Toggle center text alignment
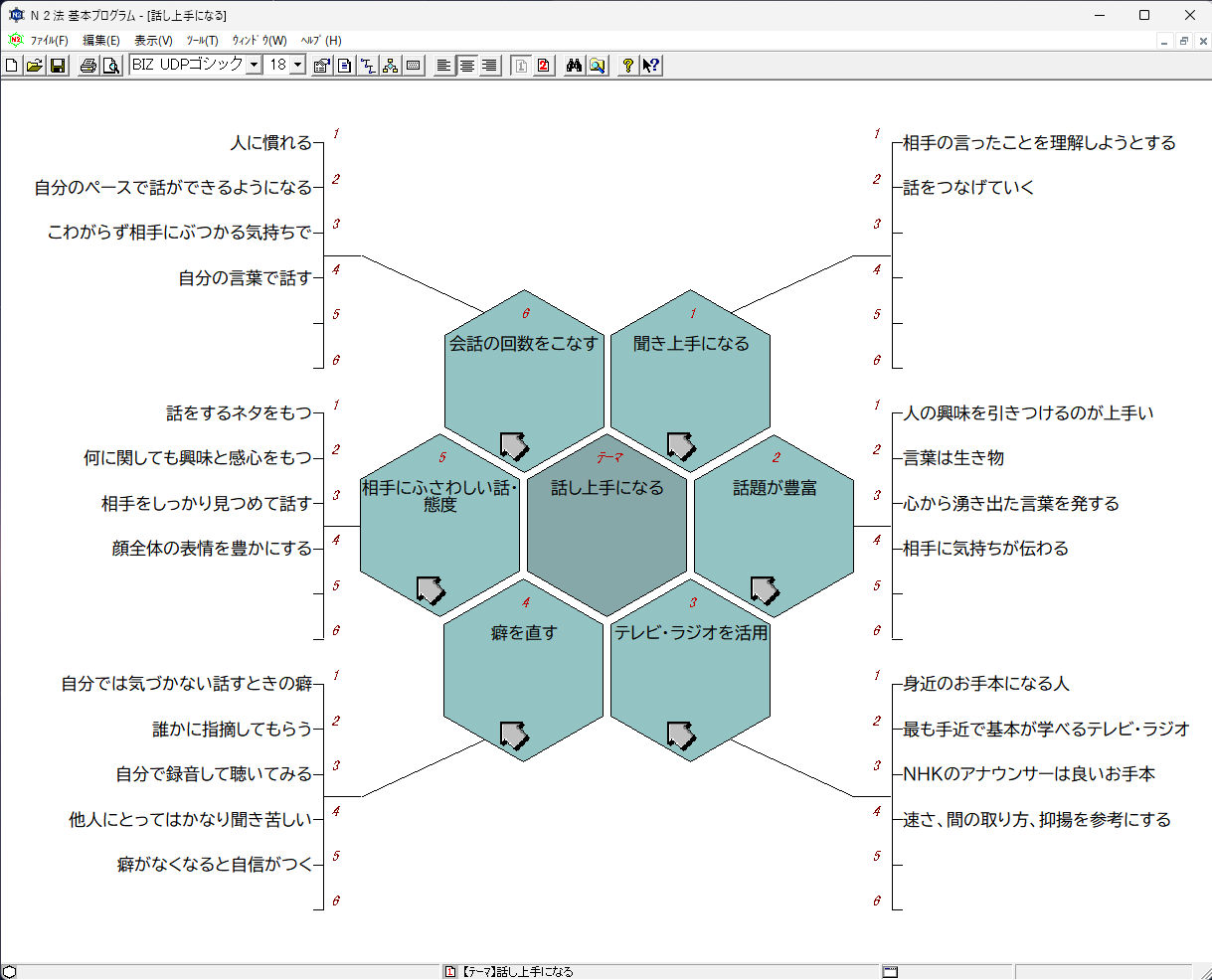1212x980 pixels. [x=466, y=66]
